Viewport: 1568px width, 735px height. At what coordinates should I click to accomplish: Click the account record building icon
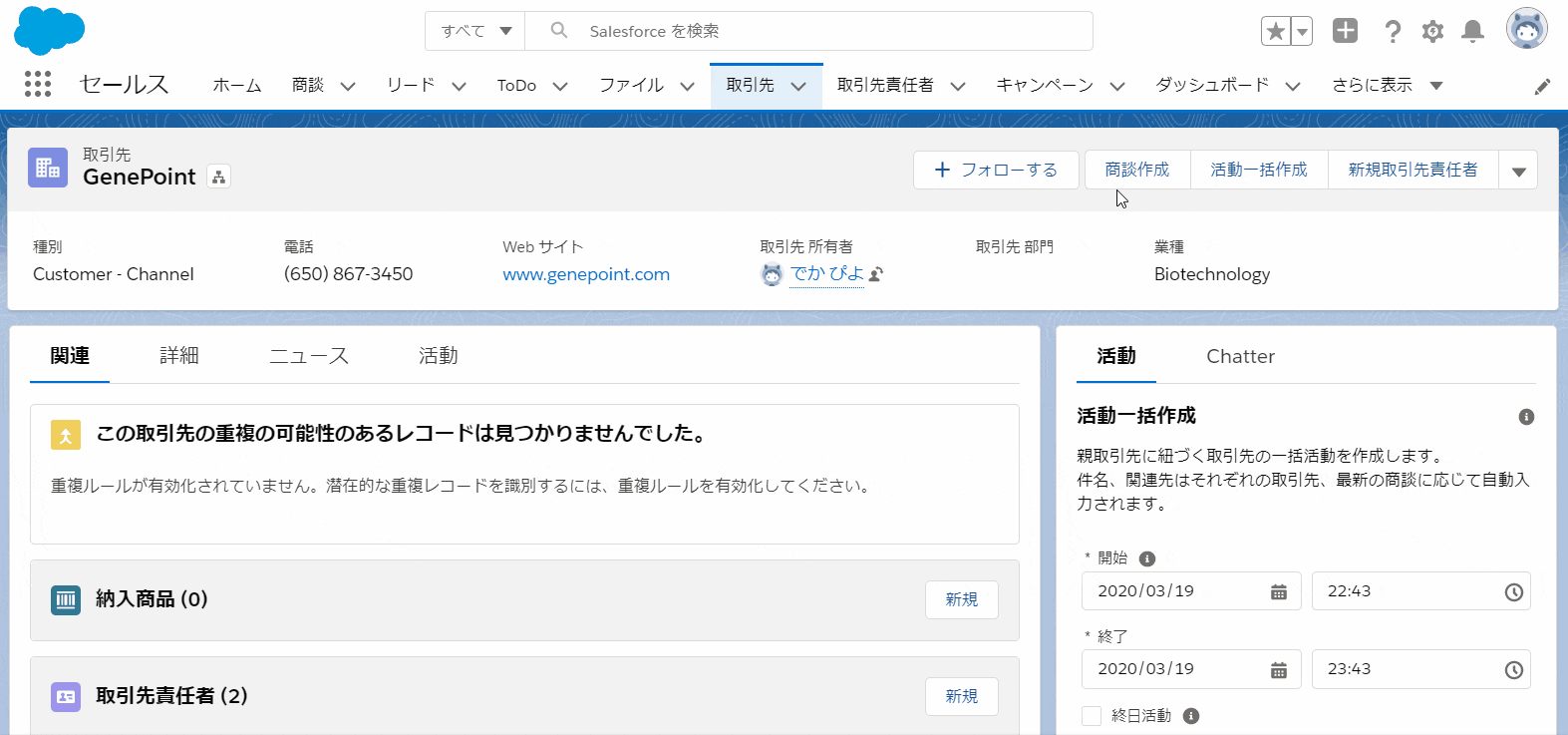point(48,168)
